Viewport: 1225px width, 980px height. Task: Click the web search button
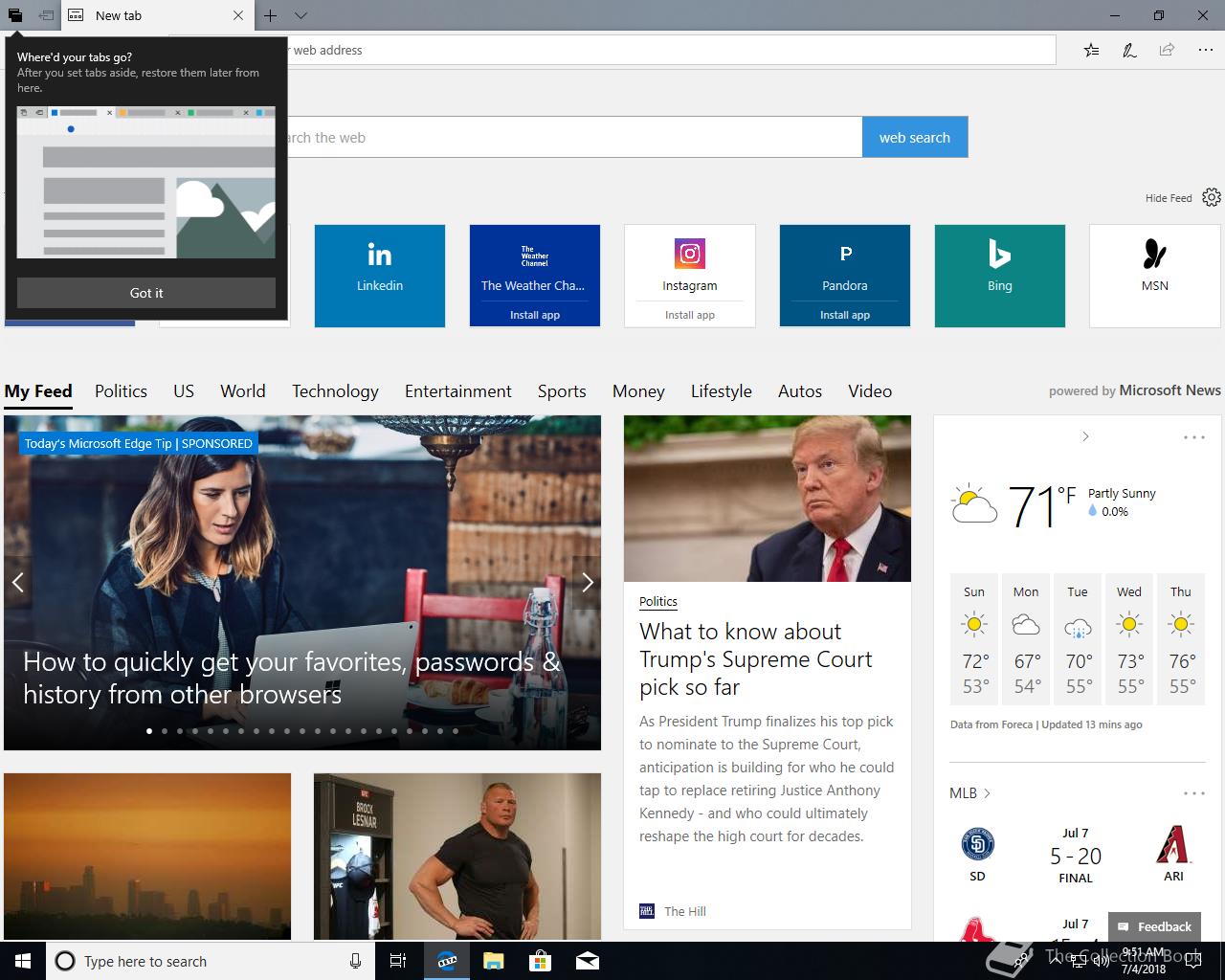pos(915,137)
